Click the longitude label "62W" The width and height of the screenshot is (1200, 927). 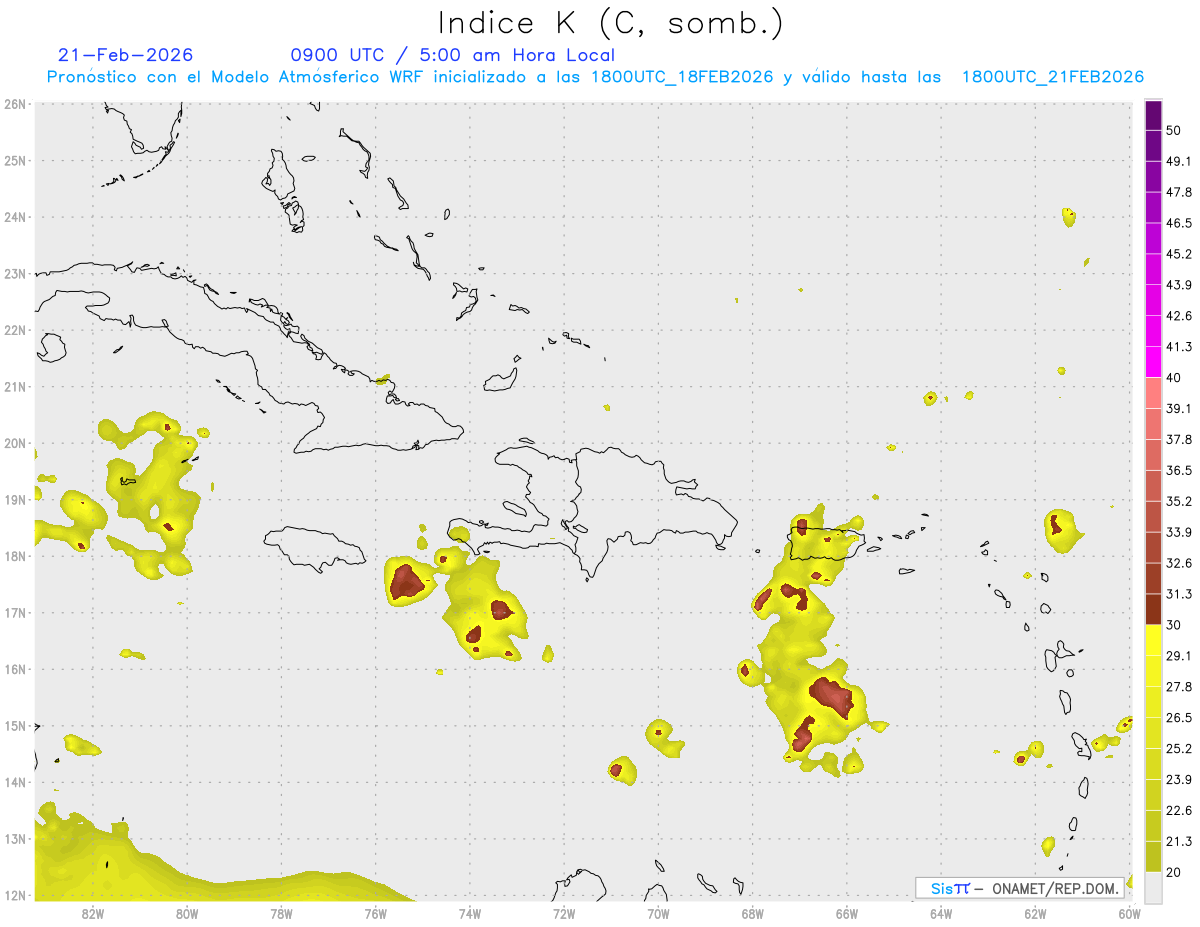click(1035, 914)
